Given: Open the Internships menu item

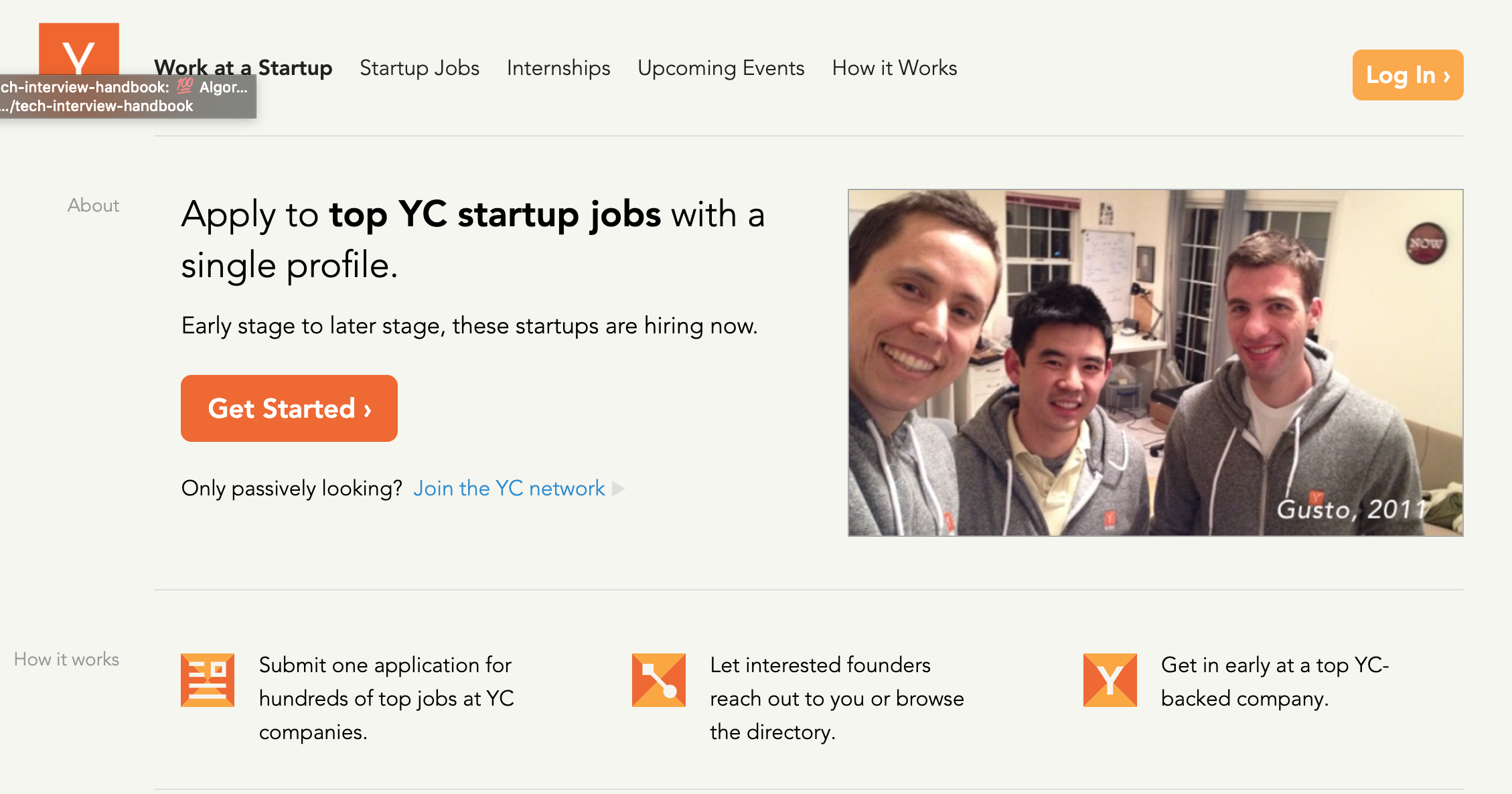Looking at the screenshot, I should (x=558, y=68).
